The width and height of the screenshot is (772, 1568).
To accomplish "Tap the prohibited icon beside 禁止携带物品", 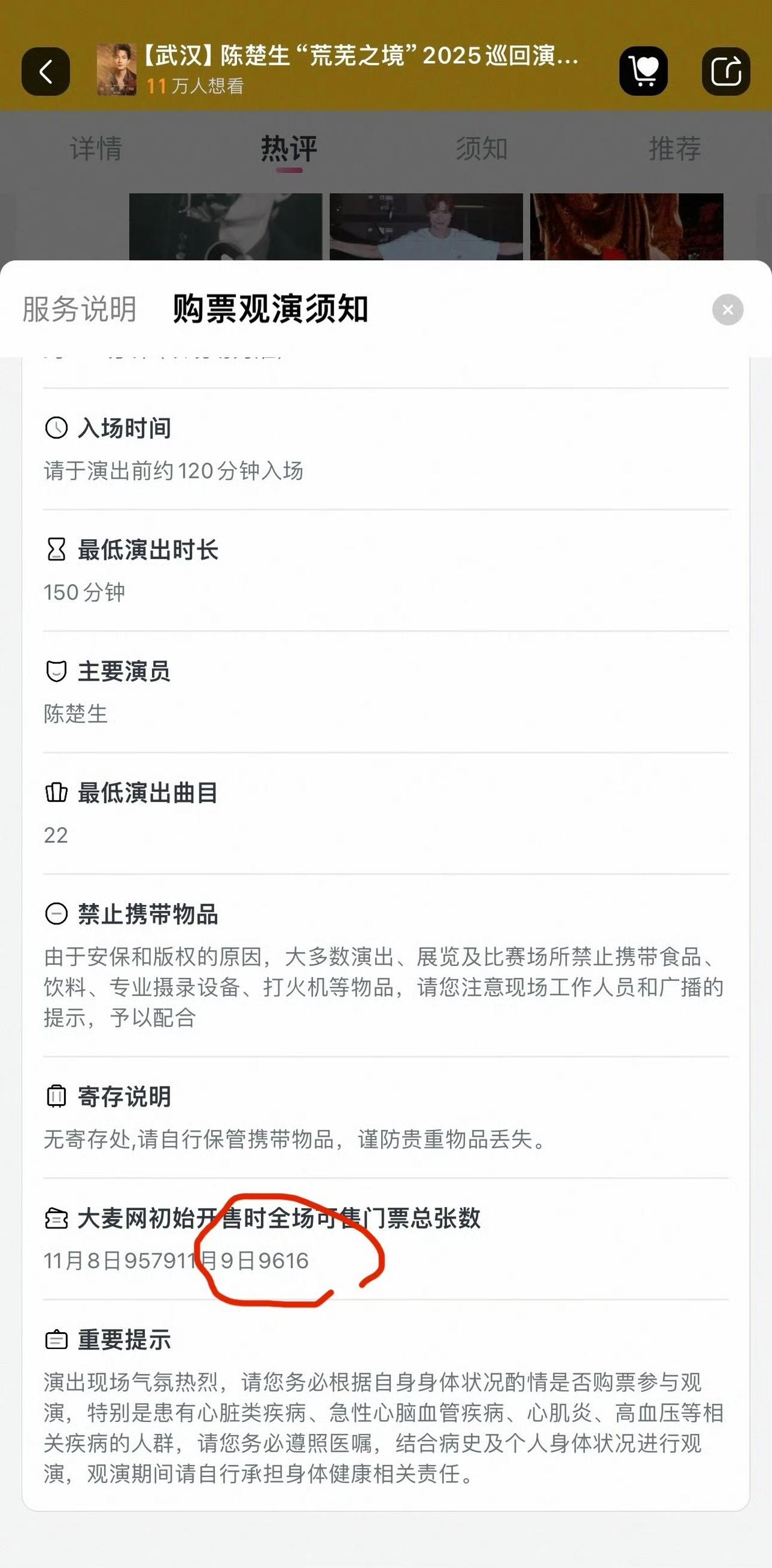I will tap(57, 914).
